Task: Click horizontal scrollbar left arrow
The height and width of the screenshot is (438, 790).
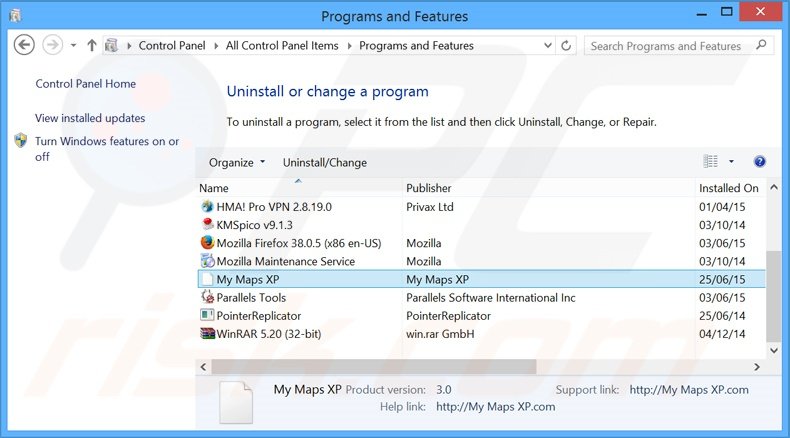Action: [203, 367]
